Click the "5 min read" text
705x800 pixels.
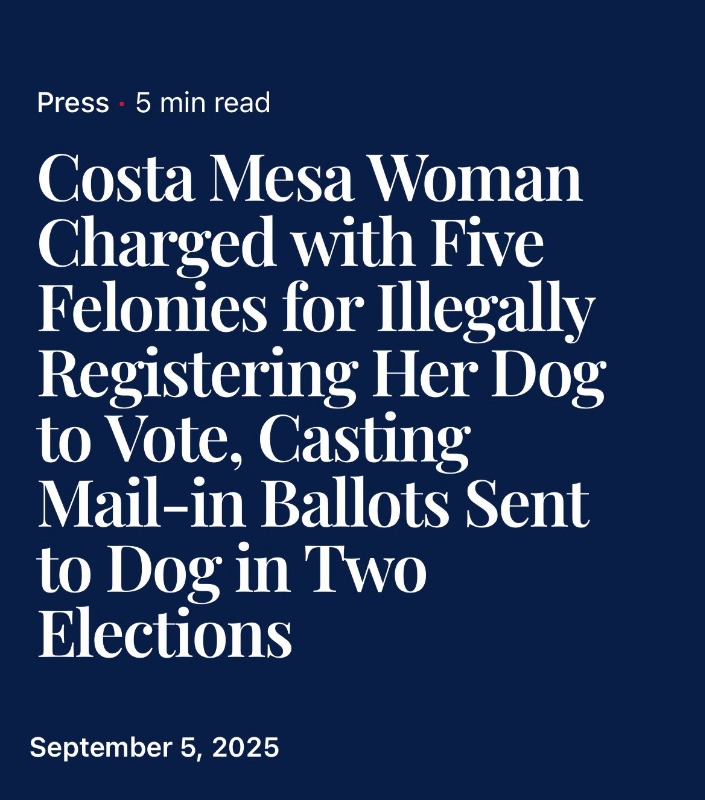click(x=203, y=103)
